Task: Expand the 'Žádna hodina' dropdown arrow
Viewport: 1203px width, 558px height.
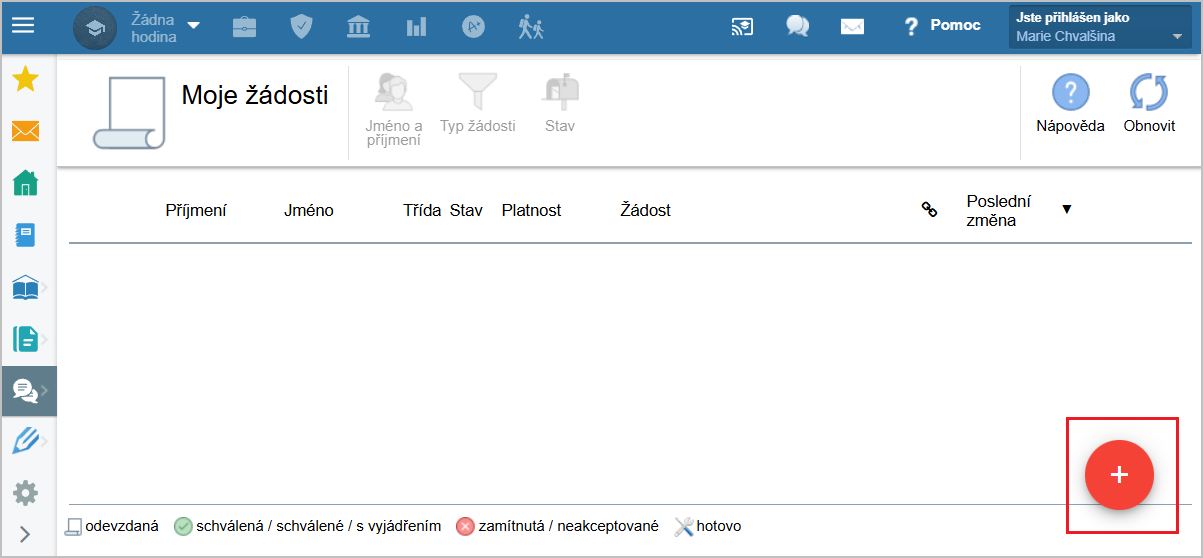Action: point(194,26)
